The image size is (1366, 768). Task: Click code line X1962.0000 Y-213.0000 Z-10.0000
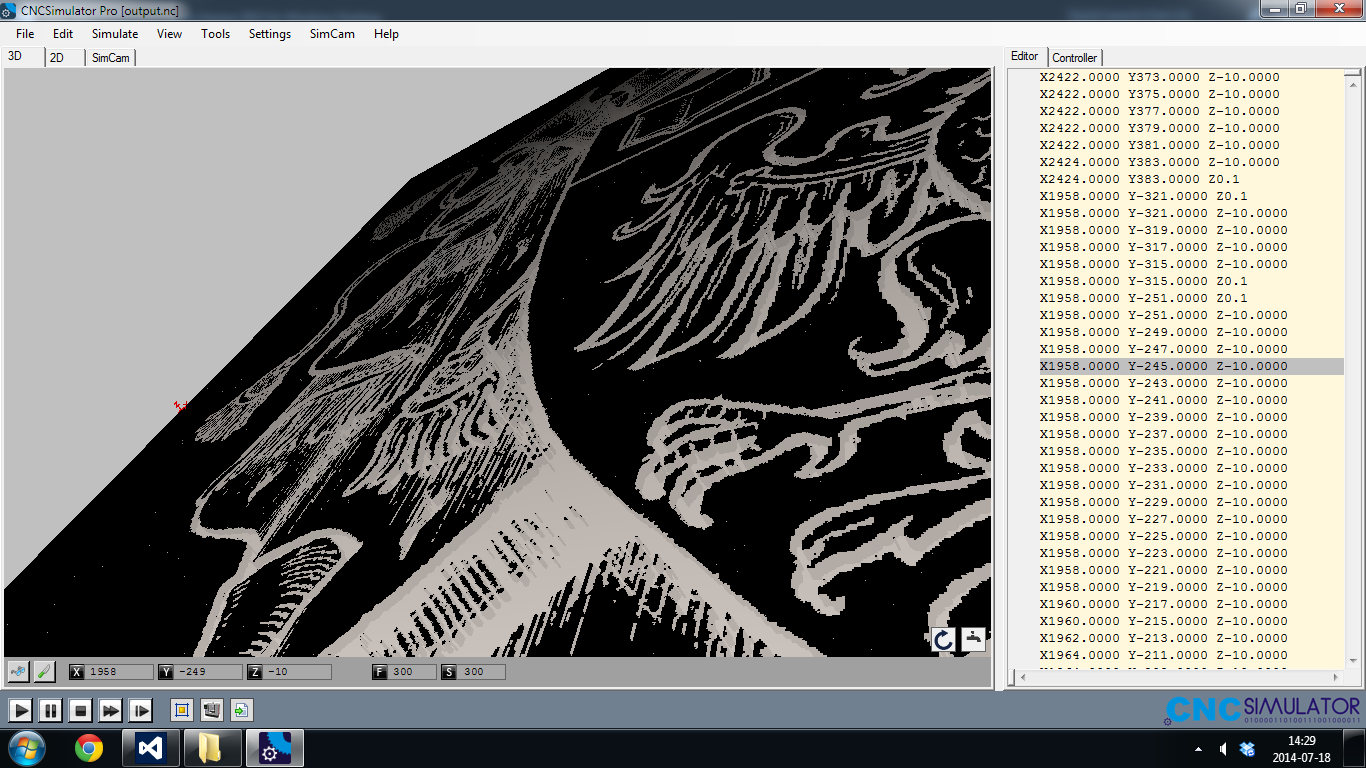point(1163,638)
